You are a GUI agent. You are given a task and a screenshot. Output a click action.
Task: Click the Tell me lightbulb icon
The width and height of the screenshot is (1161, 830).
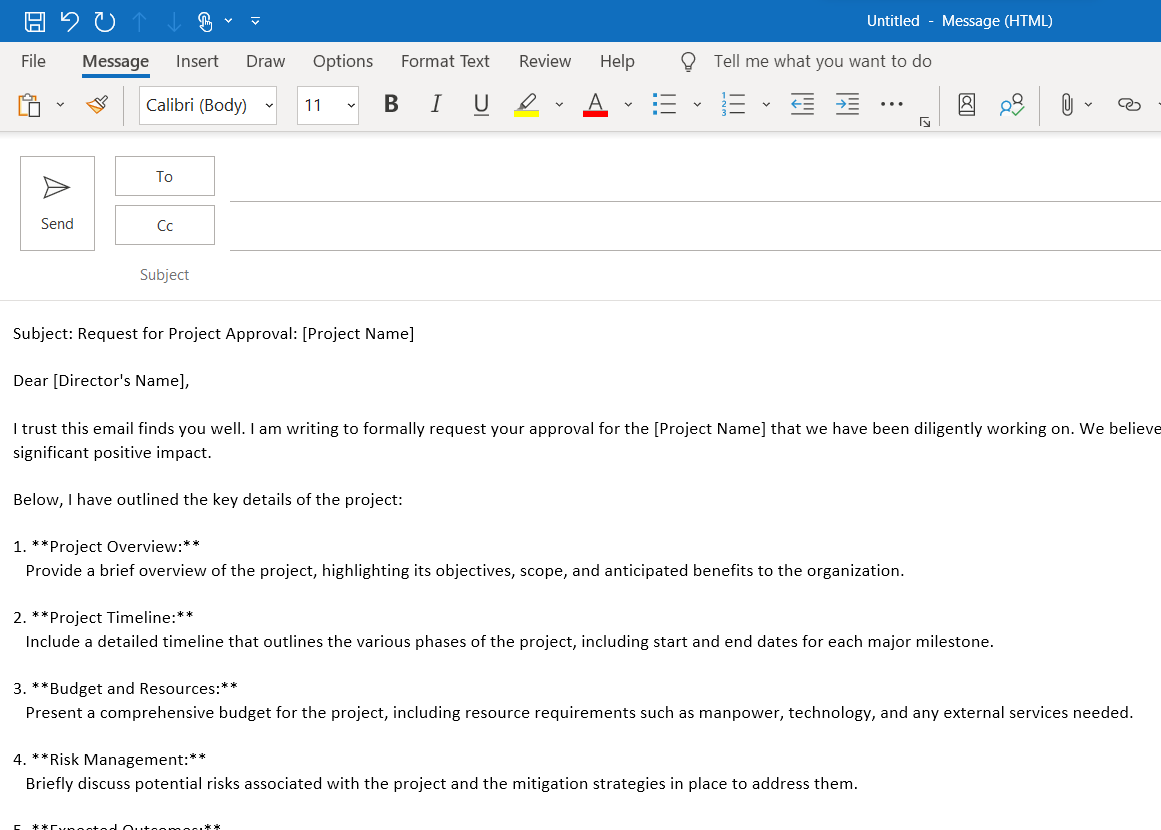click(x=689, y=61)
